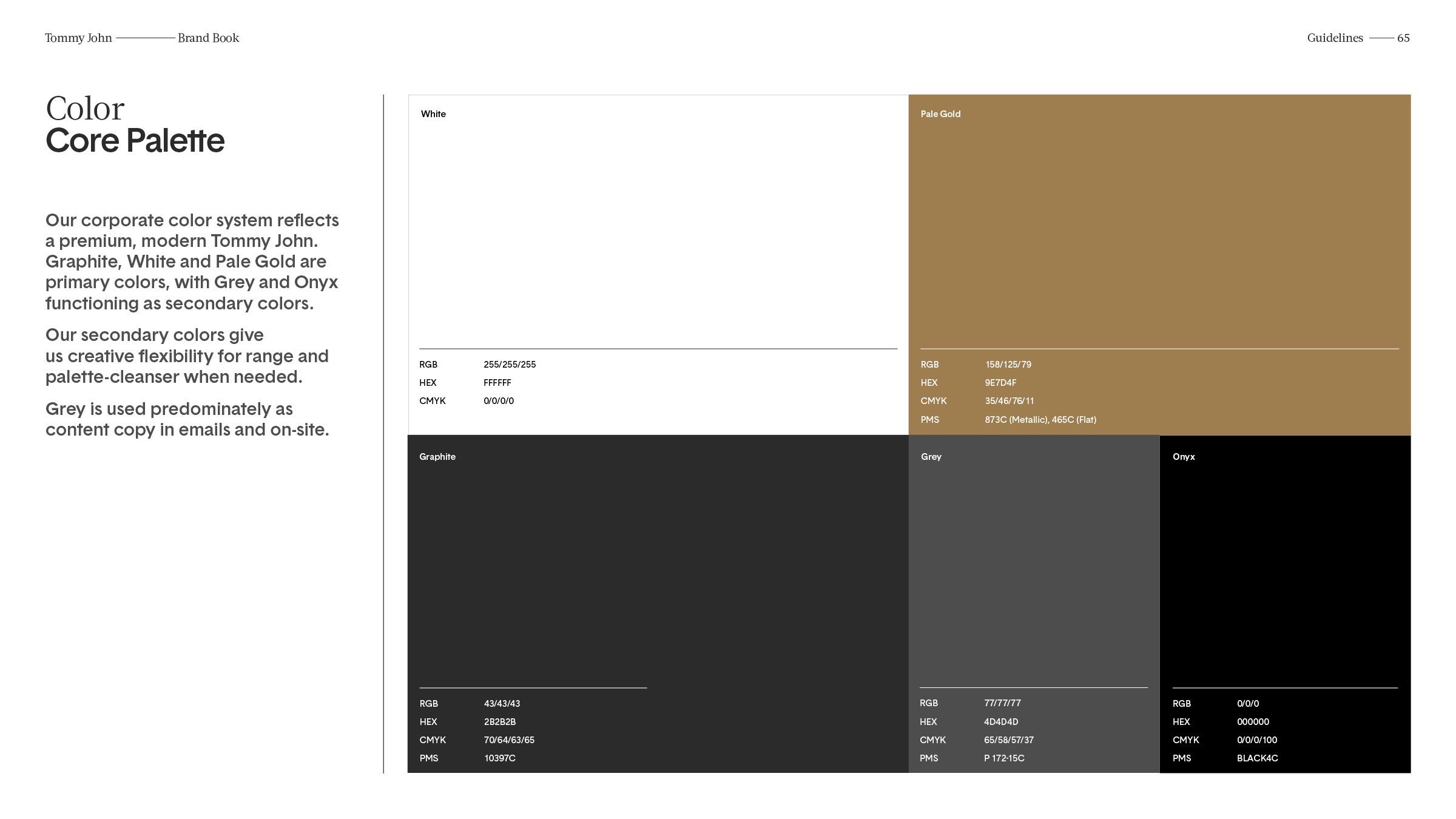Click the 'Pale Gold' swatch label

[940, 114]
